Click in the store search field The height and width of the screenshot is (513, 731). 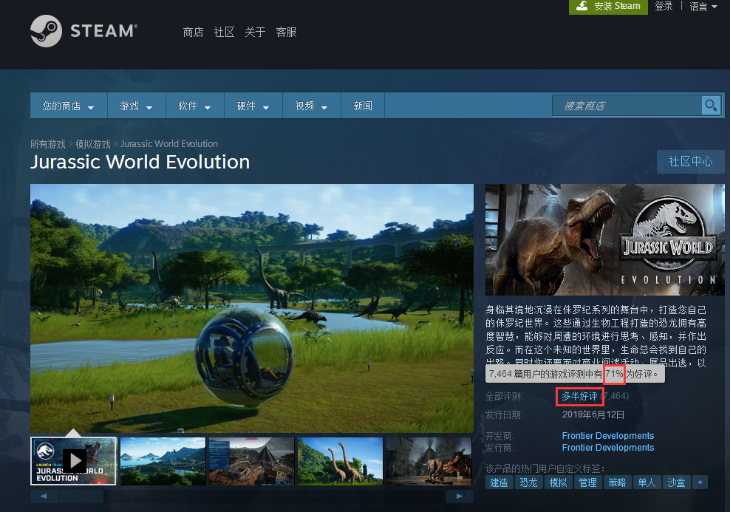627,105
